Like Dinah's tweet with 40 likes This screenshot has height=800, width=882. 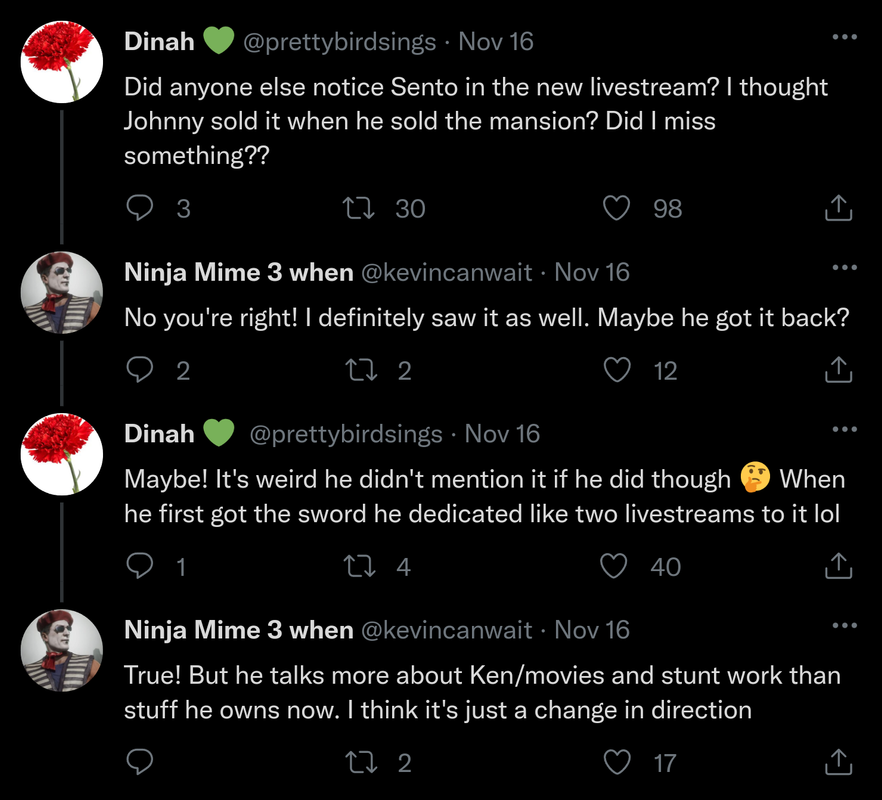(x=613, y=567)
